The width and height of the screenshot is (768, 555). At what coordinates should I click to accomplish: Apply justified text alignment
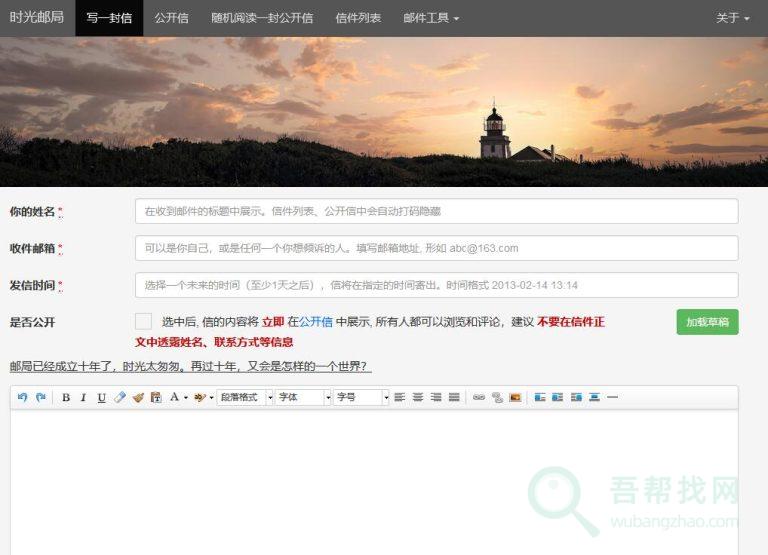pos(454,397)
